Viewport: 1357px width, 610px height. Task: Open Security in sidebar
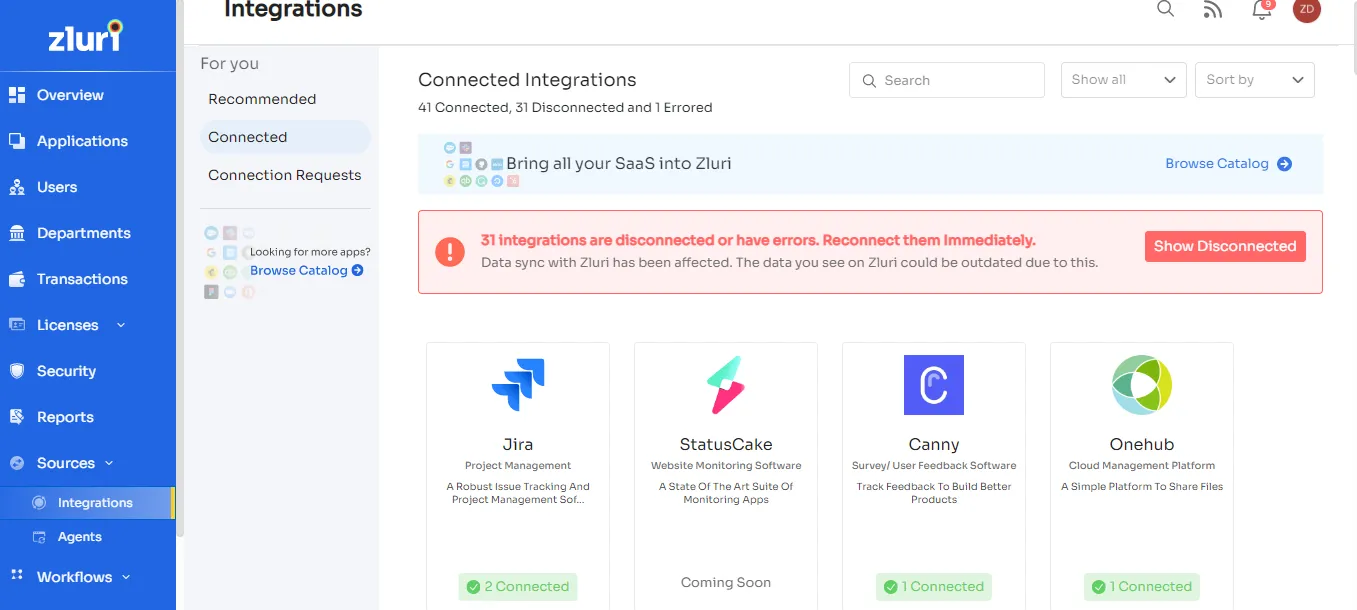66,371
